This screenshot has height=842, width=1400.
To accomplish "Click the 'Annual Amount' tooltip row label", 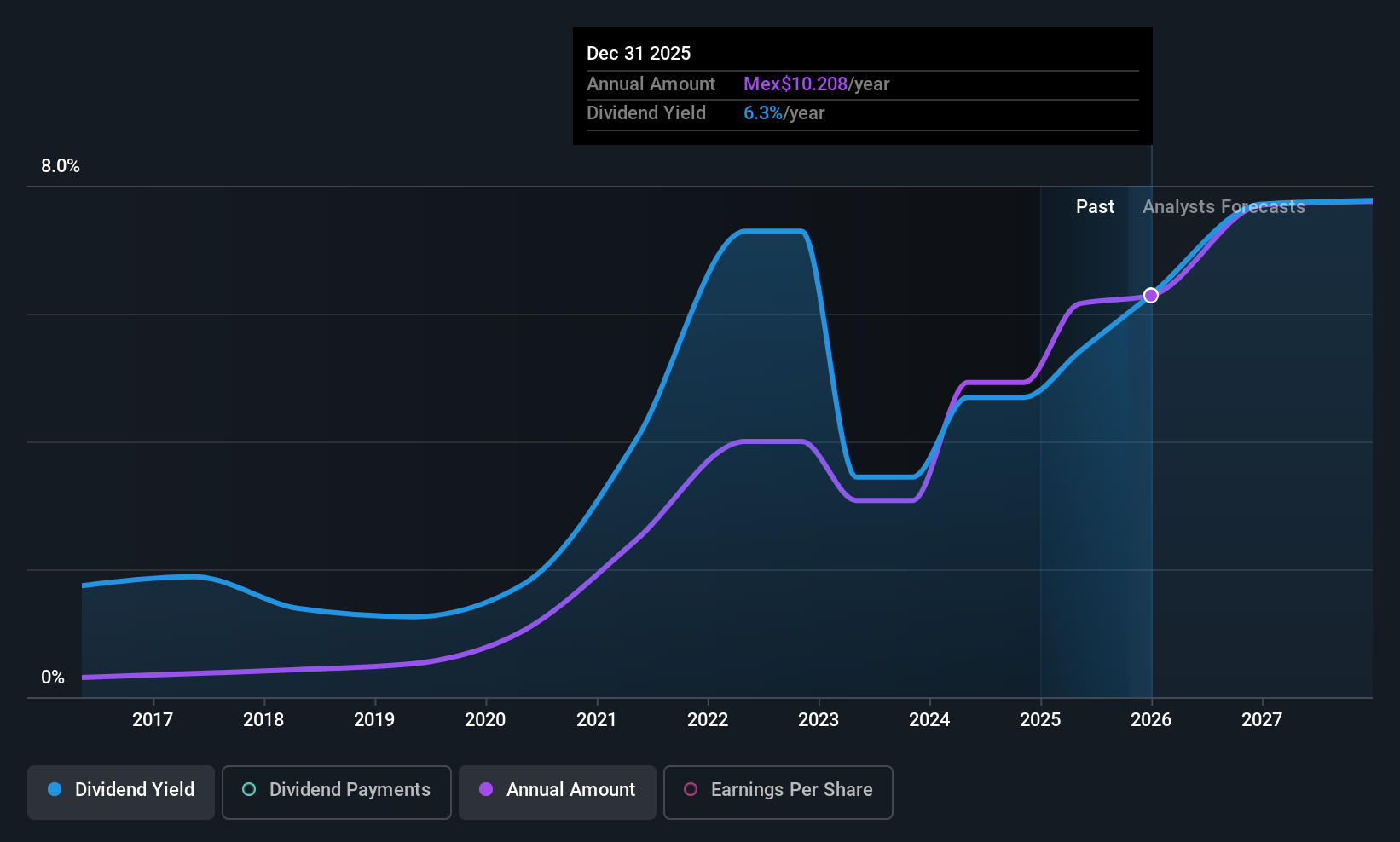I will pyautogui.click(x=651, y=84).
